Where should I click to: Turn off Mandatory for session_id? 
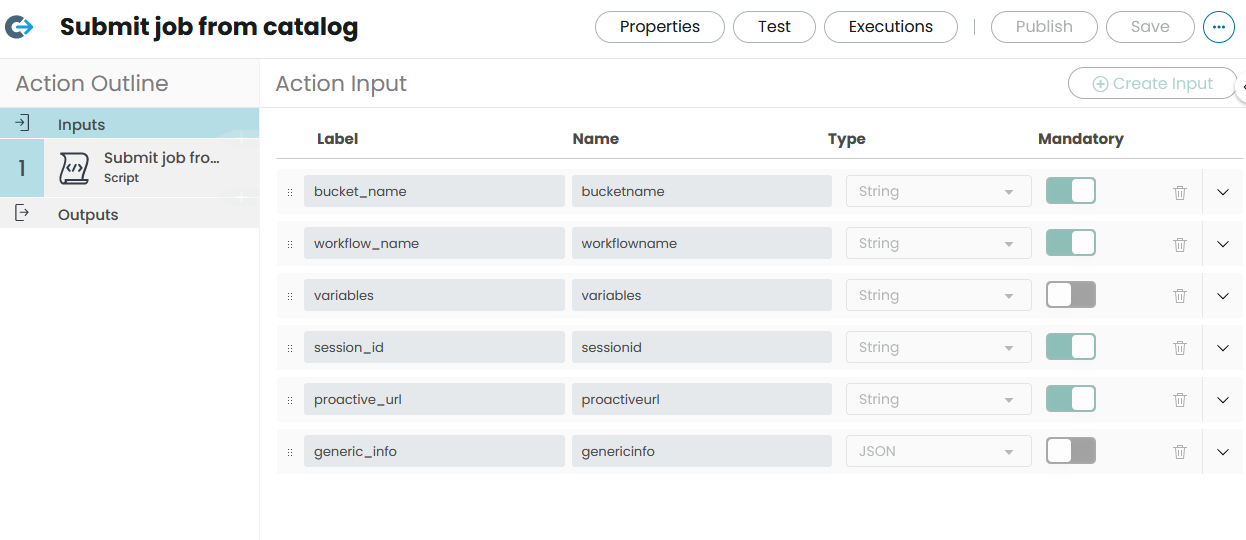(x=1071, y=347)
